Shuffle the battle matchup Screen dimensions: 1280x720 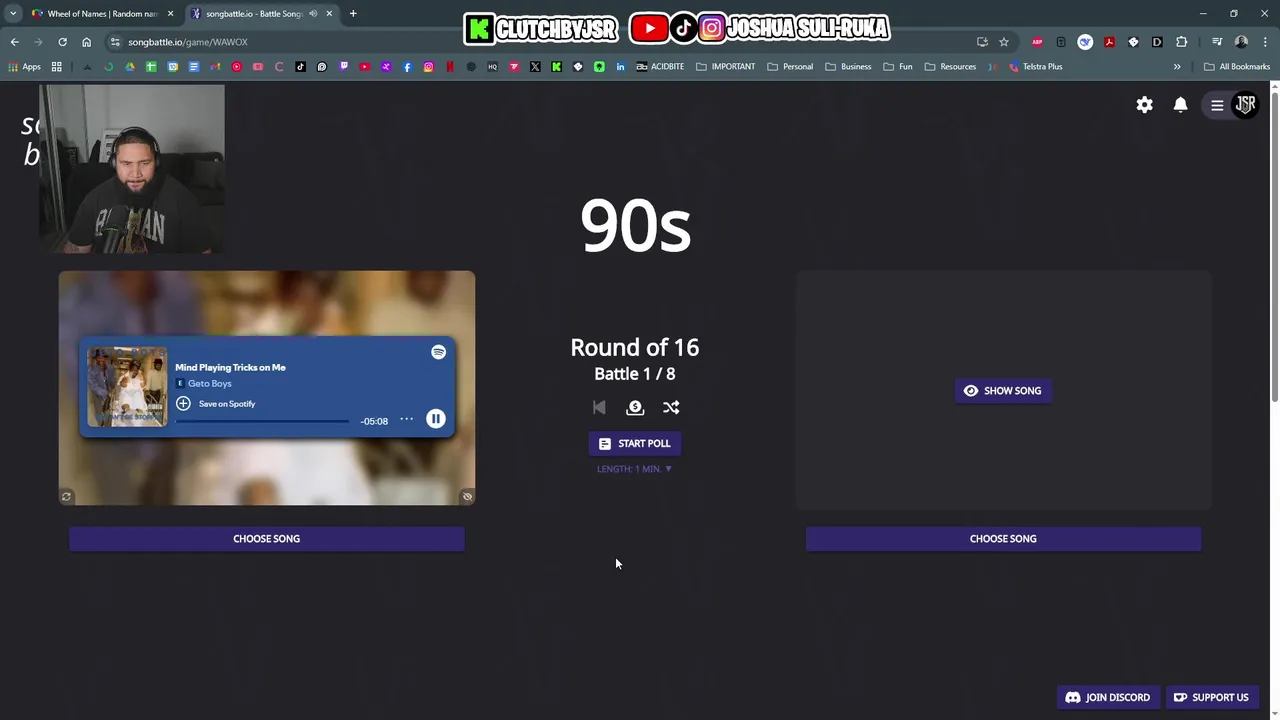click(x=671, y=407)
